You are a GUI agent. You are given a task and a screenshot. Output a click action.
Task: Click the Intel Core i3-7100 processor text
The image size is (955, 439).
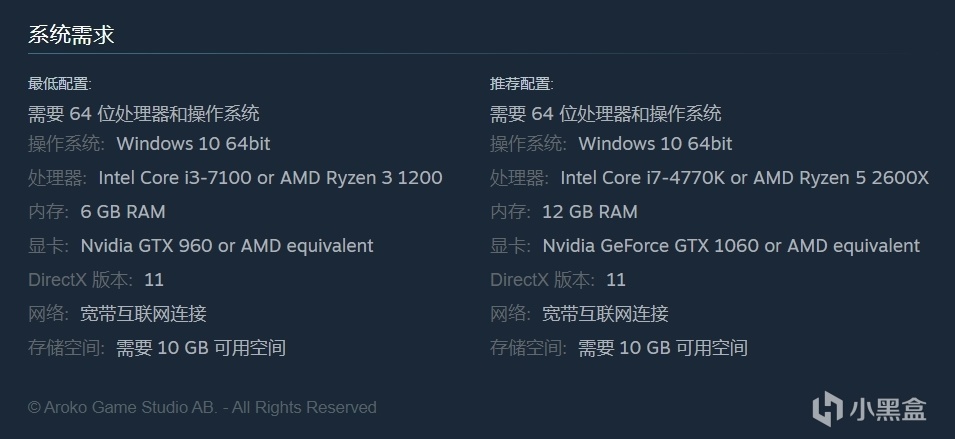[x=270, y=178]
